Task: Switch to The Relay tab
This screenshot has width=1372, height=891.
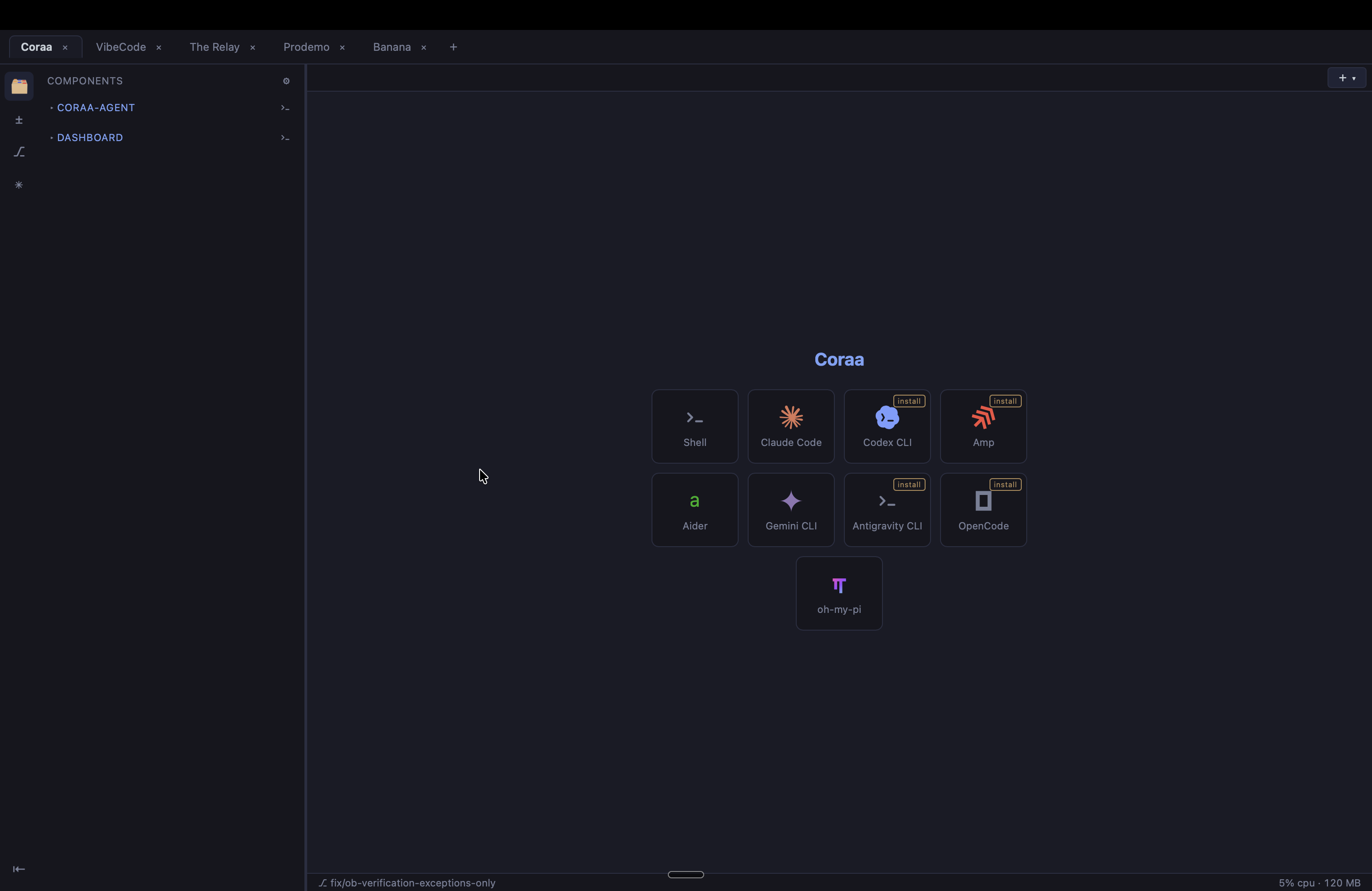Action: (215, 47)
